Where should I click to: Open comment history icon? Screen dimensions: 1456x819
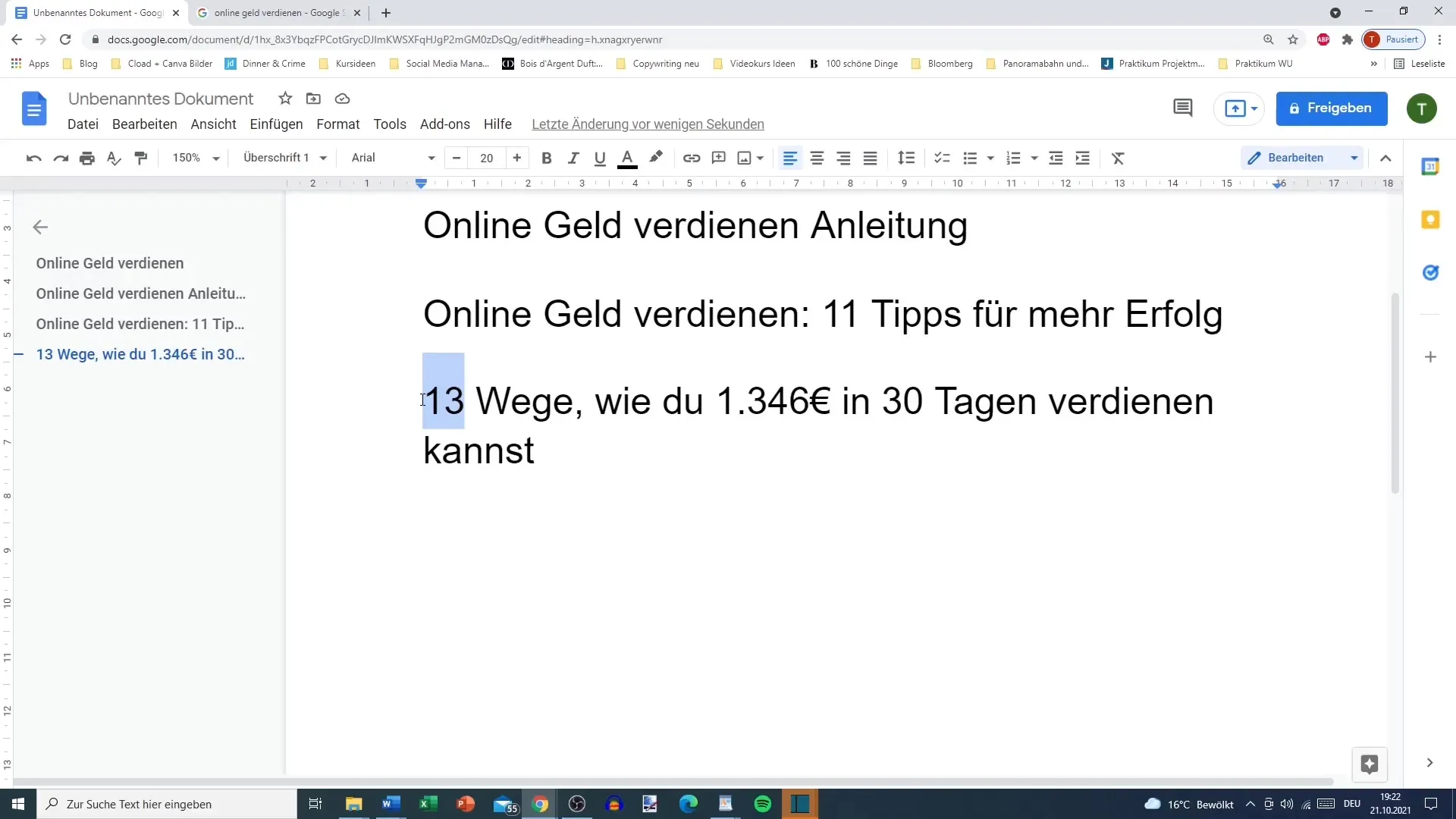pos(1182,108)
